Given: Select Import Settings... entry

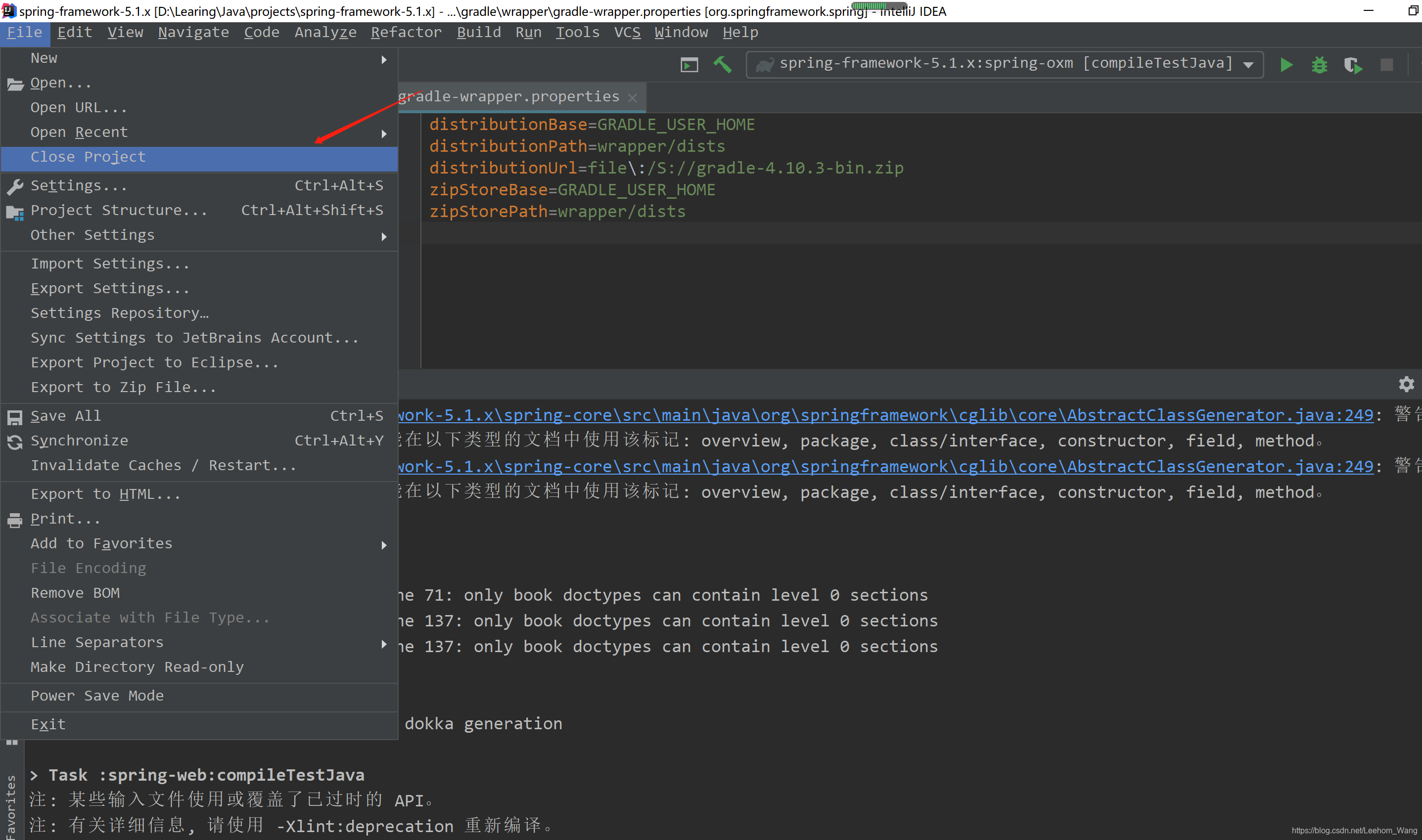Looking at the screenshot, I should click(199, 264).
